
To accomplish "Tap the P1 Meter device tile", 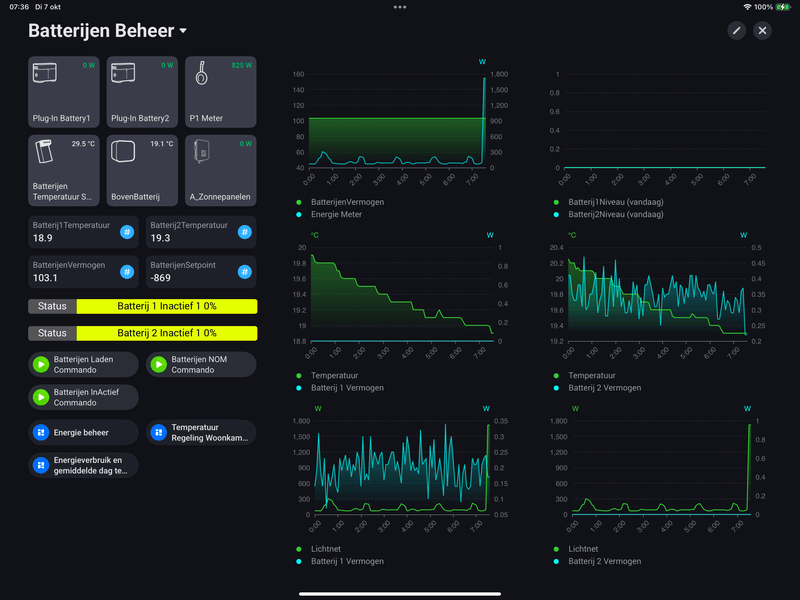I will point(220,92).
